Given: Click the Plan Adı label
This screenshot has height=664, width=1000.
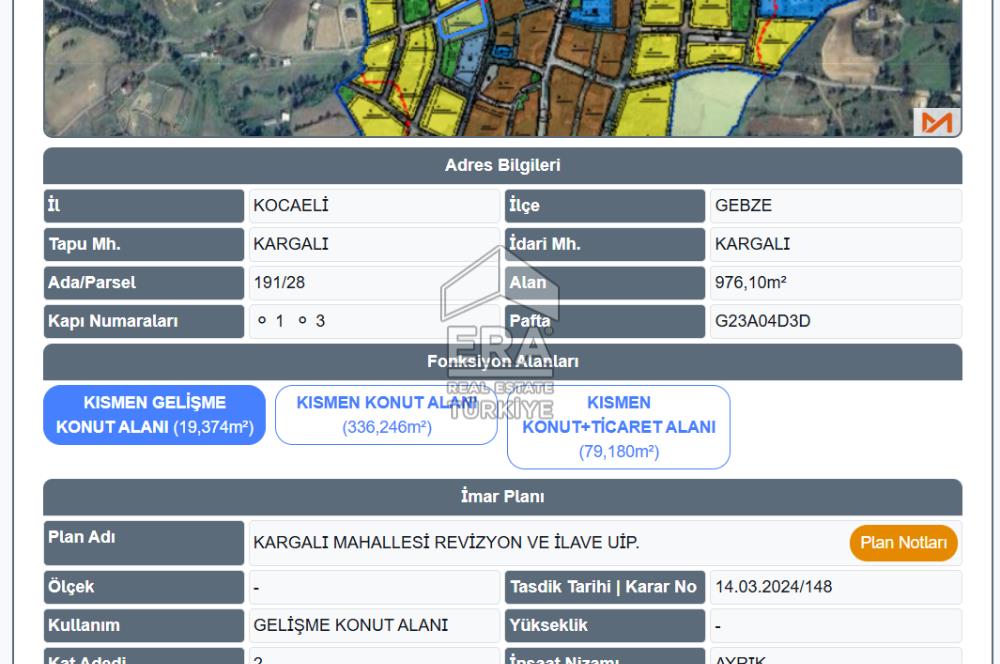Looking at the screenshot, I should 143,543.
